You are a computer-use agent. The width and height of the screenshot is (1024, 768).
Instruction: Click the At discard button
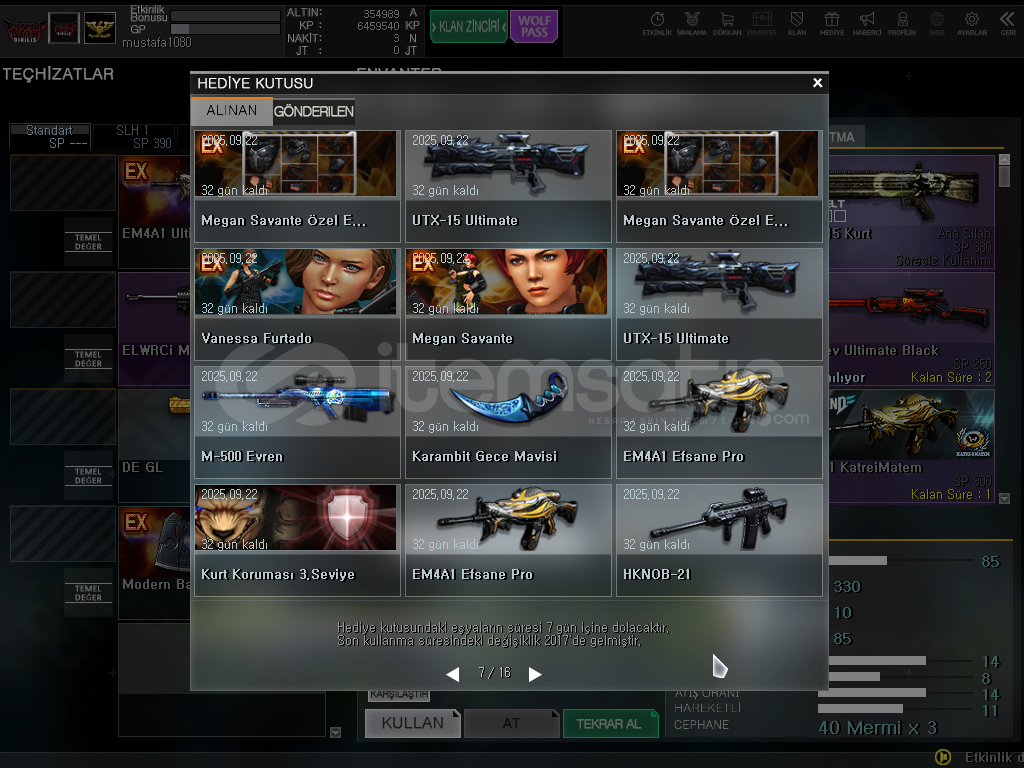click(511, 724)
